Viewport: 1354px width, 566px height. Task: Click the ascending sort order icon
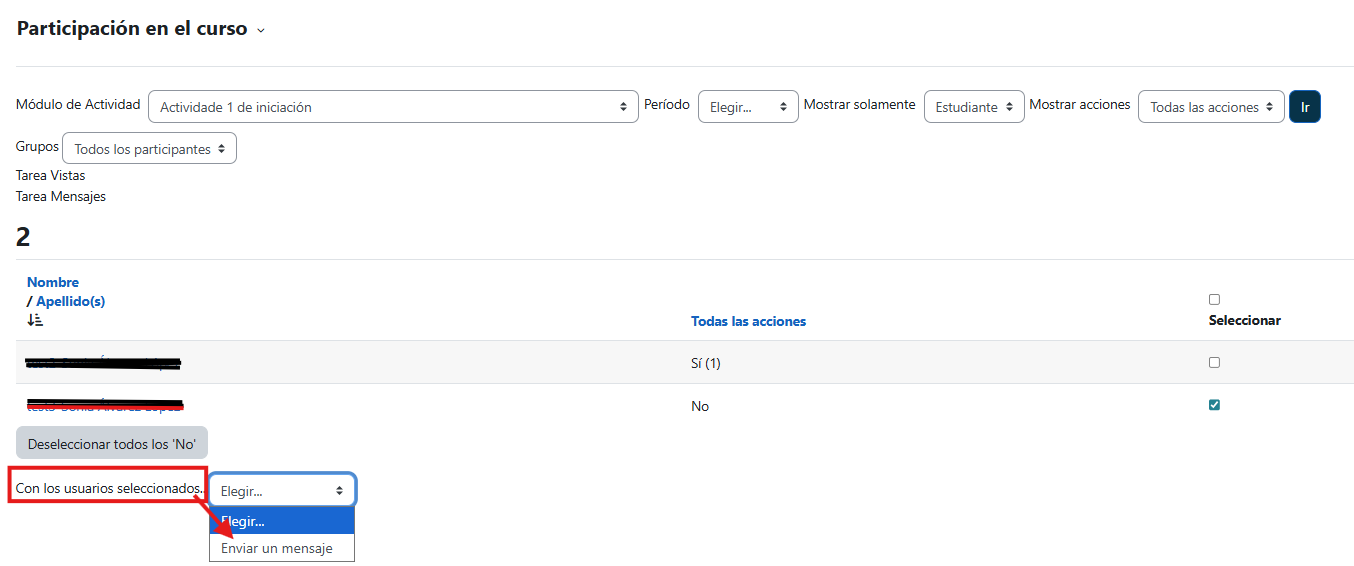click(35, 320)
